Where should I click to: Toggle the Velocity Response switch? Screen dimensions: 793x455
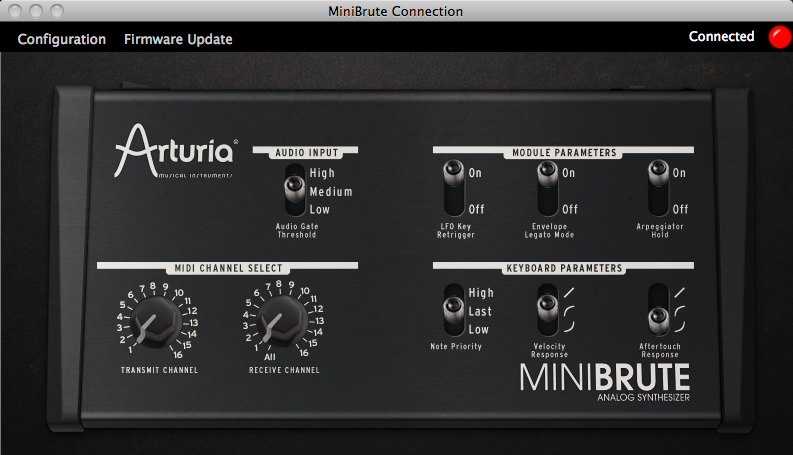tap(547, 310)
